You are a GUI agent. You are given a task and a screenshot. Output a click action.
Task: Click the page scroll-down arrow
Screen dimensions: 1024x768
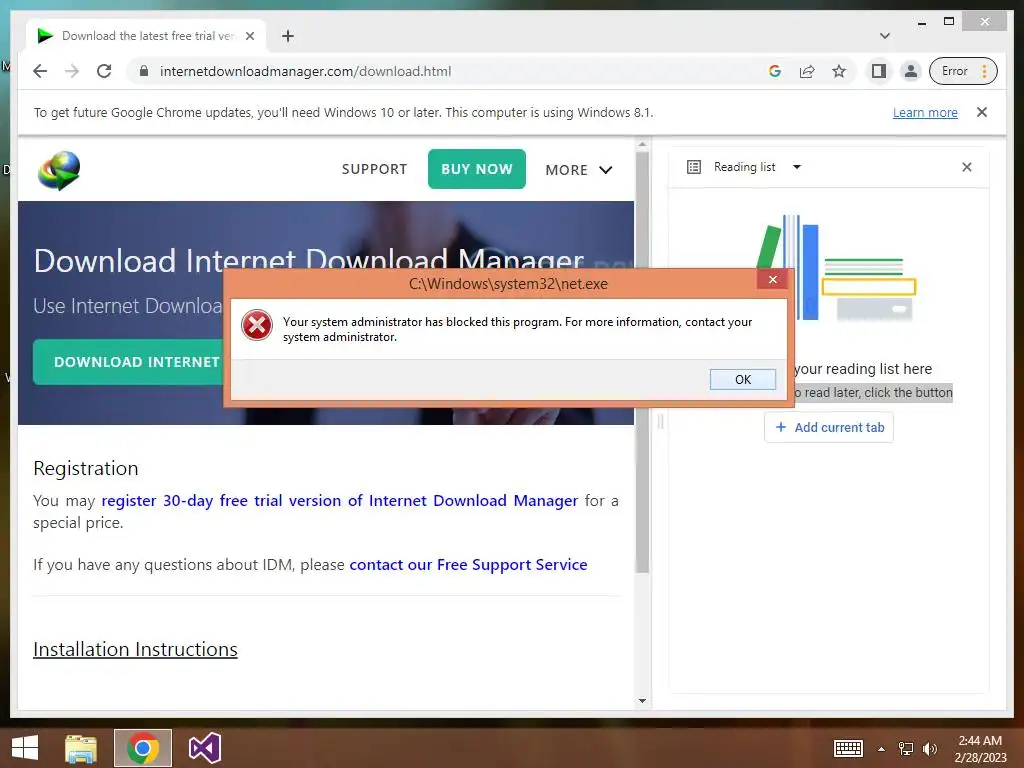coord(642,701)
